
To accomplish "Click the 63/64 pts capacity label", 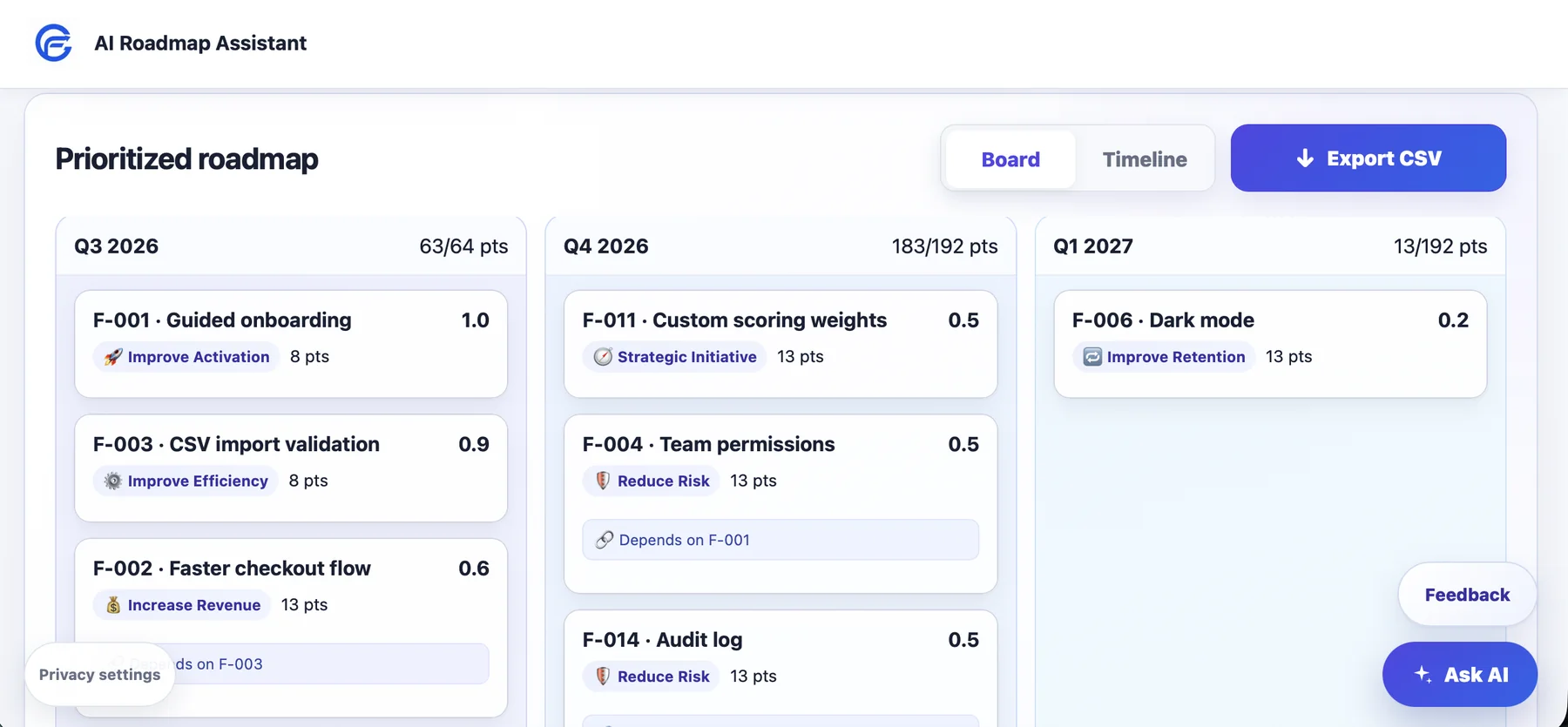I will [x=463, y=246].
